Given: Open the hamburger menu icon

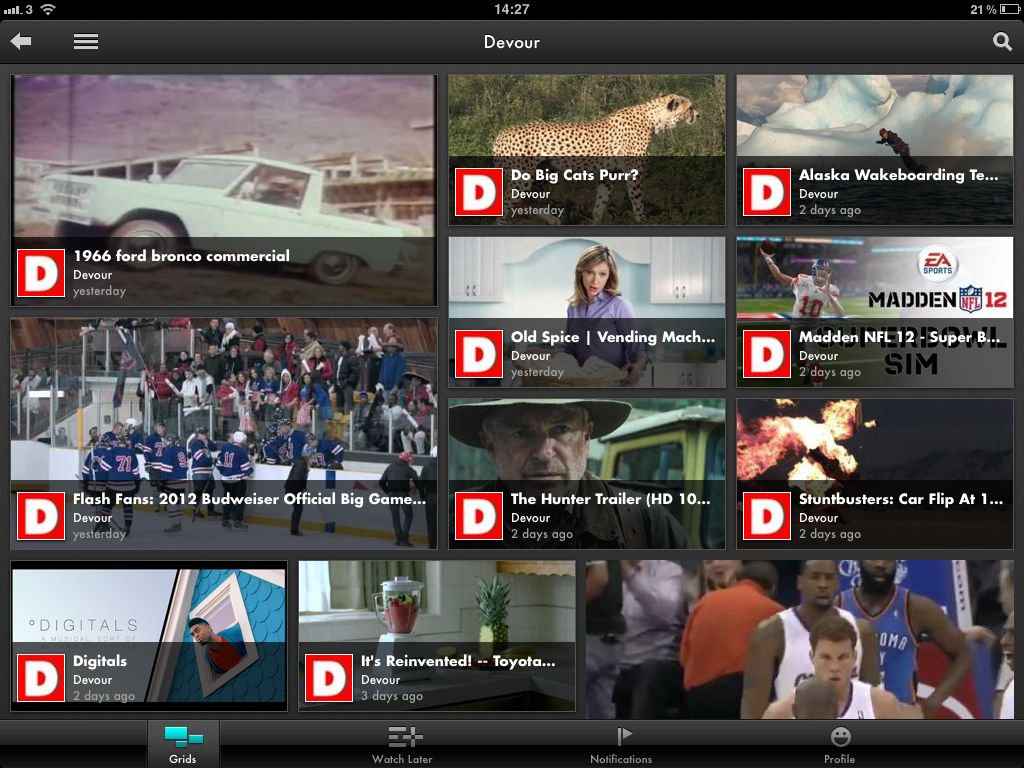Looking at the screenshot, I should [x=86, y=42].
